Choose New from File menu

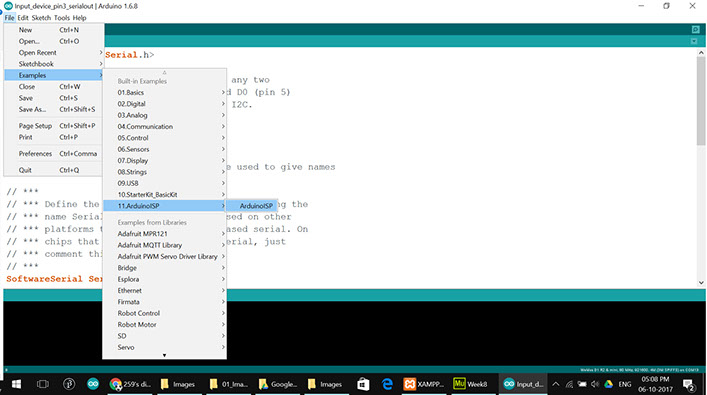[x=54, y=30]
